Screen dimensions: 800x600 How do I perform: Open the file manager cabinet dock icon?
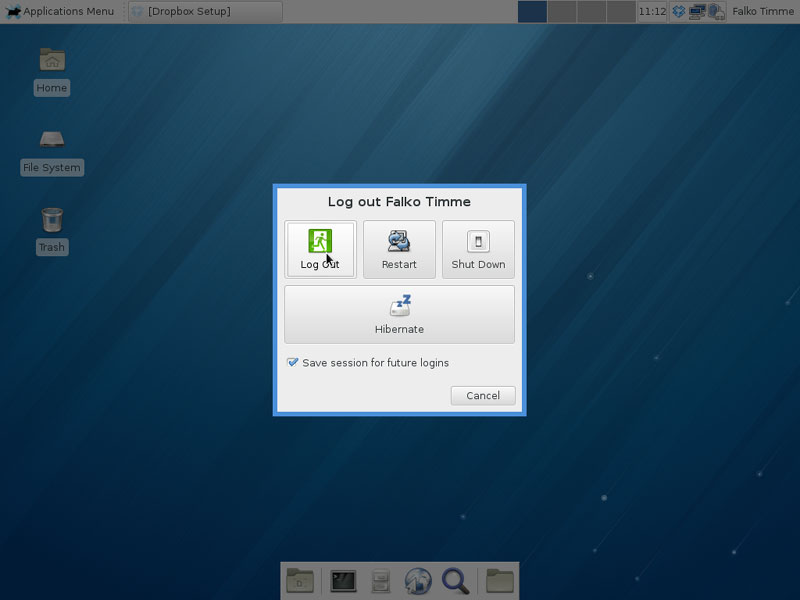(x=381, y=580)
